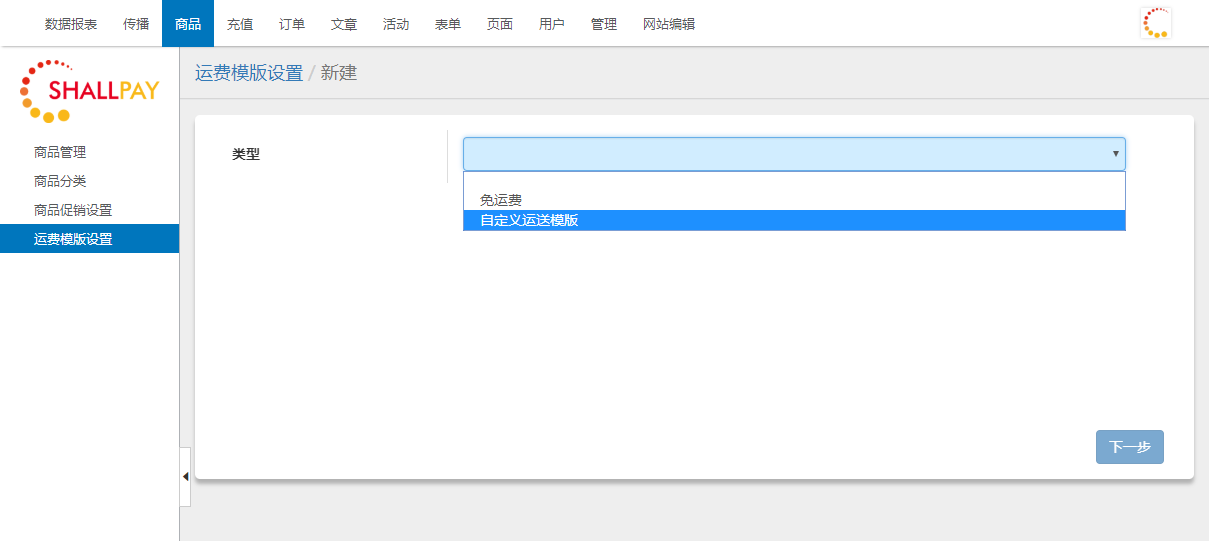Viewport: 1209px width, 541px height.
Task: Navigate to 用户 top menu
Action: coord(552,24)
